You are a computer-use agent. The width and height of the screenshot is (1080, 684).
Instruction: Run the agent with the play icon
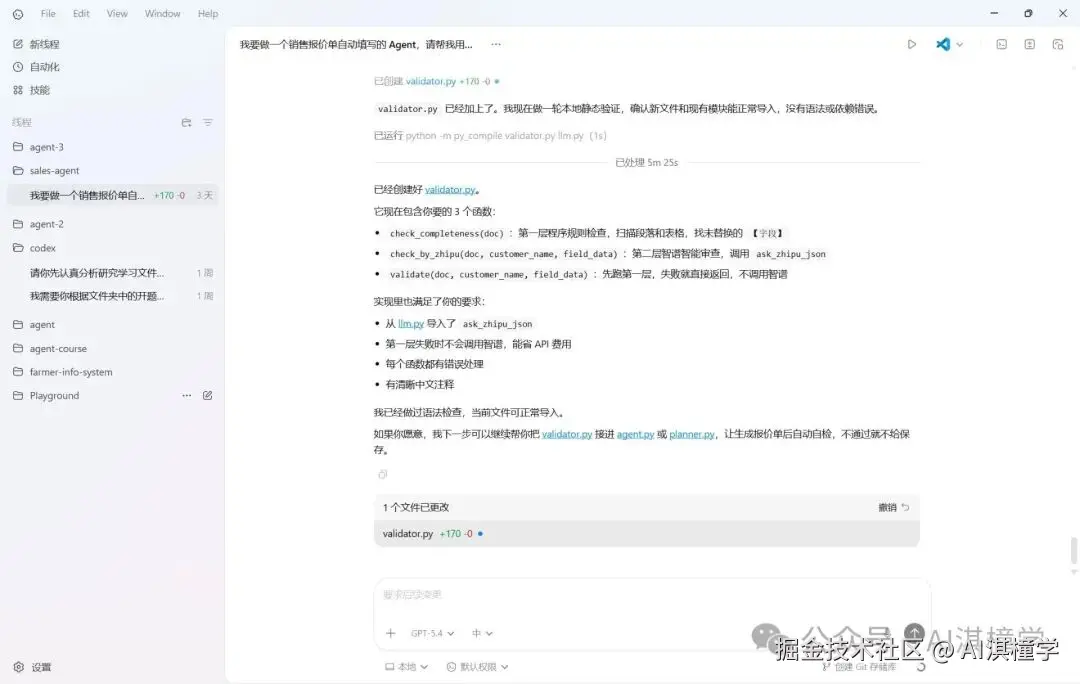911,44
